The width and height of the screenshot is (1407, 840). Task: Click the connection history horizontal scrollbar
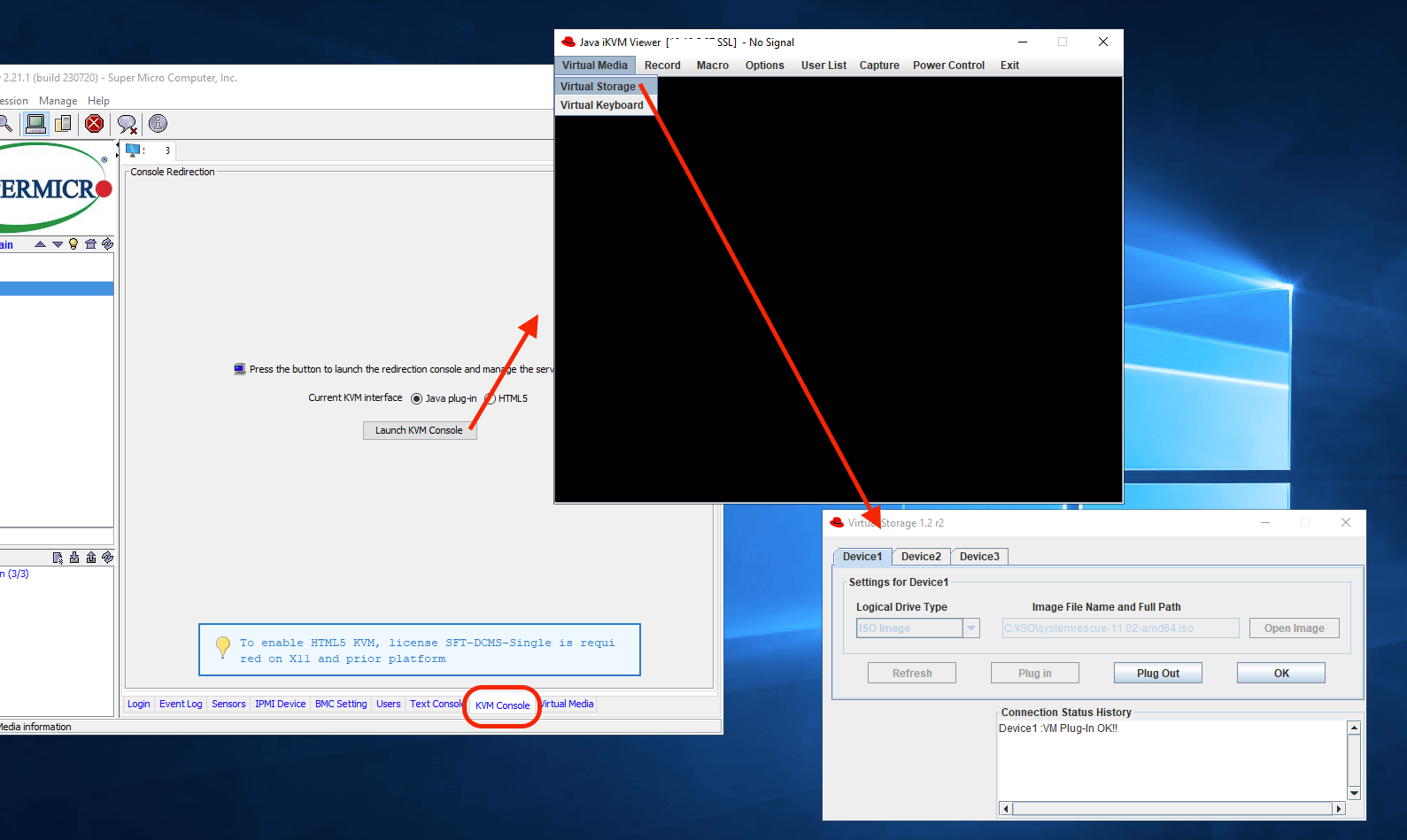coord(1172,808)
